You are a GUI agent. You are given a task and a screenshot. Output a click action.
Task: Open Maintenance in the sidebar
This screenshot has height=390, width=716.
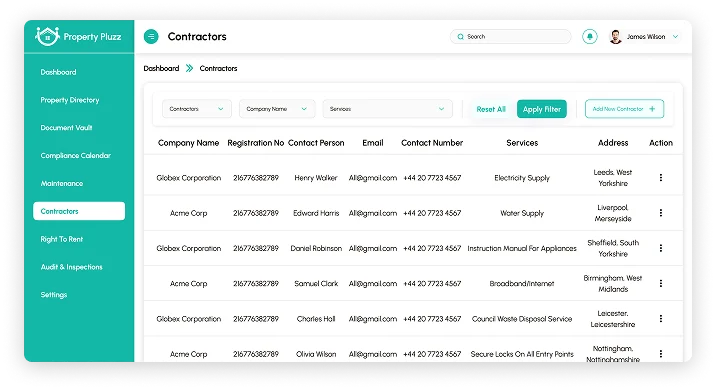[62, 184]
